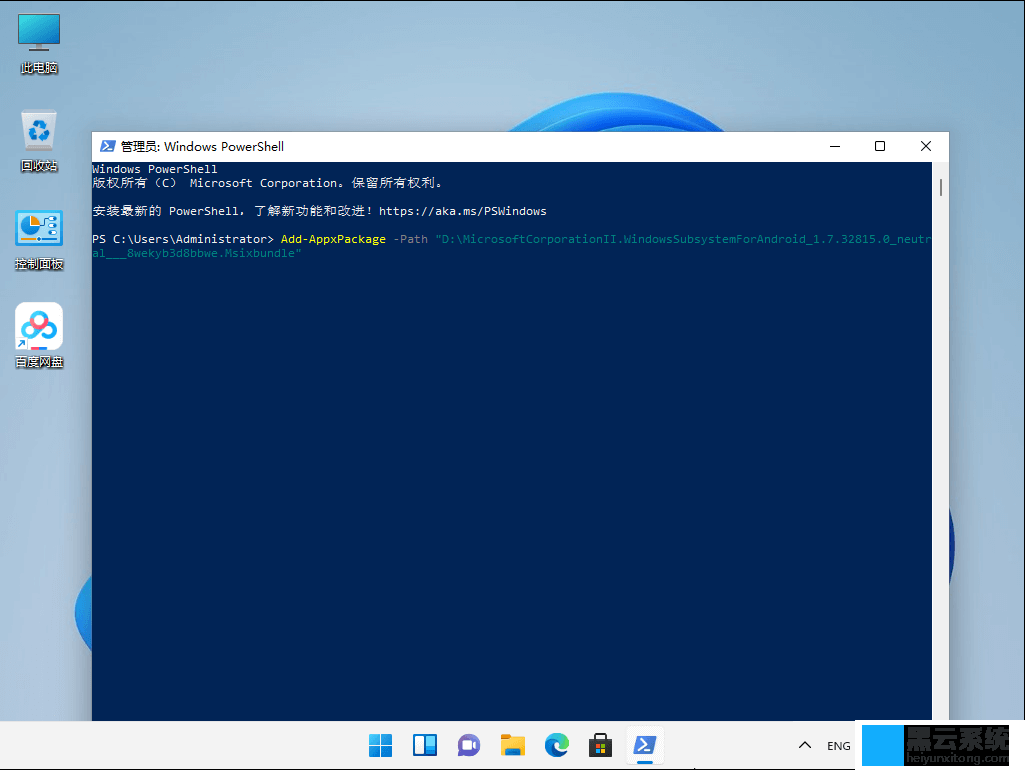Image resolution: width=1025 pixels, height=770 pixels.
Task: Click the heiyunxitong.com watermark logo
Action: click(x=937, y=745)
